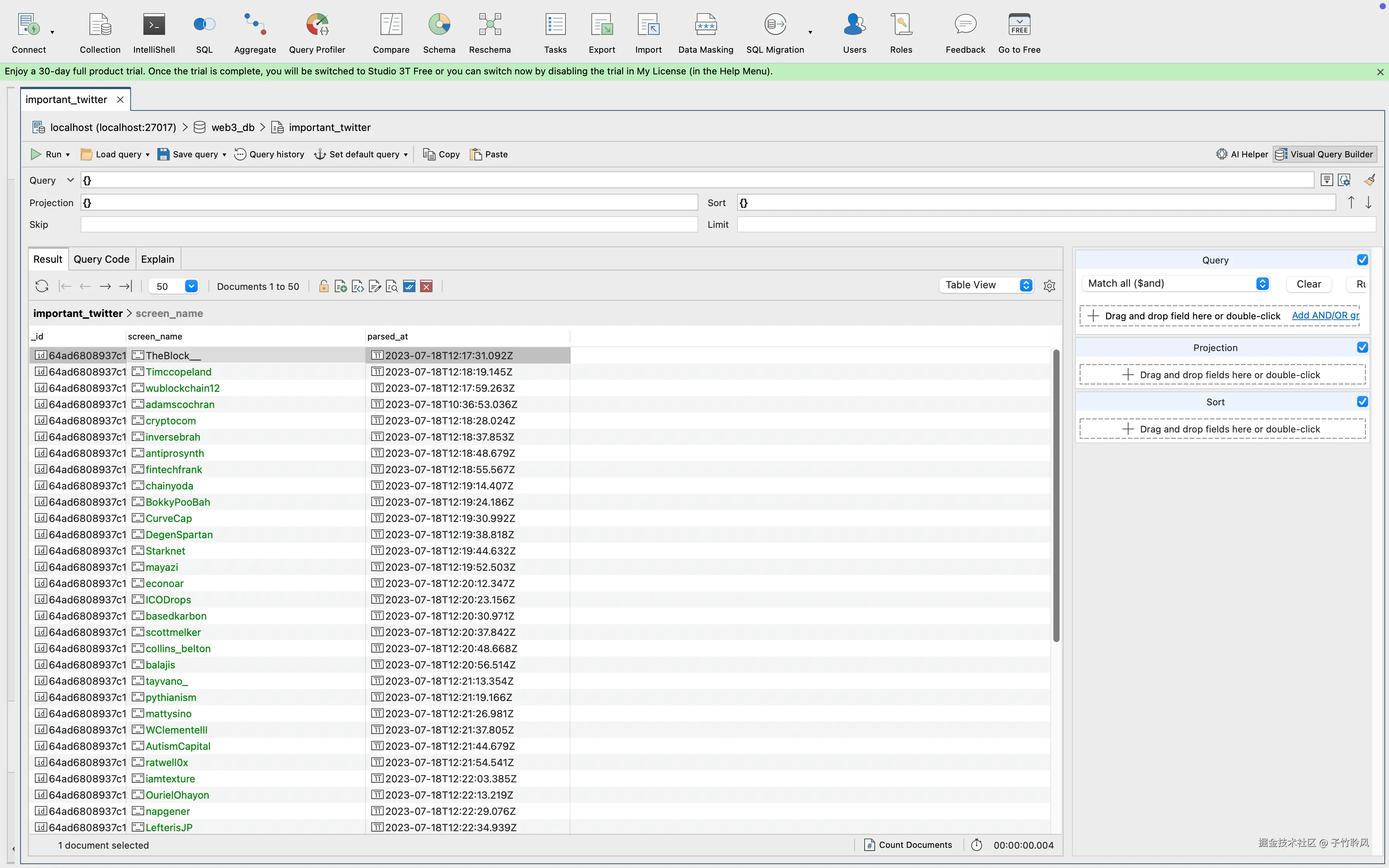Open the Schema explorer

coord(439,33)
